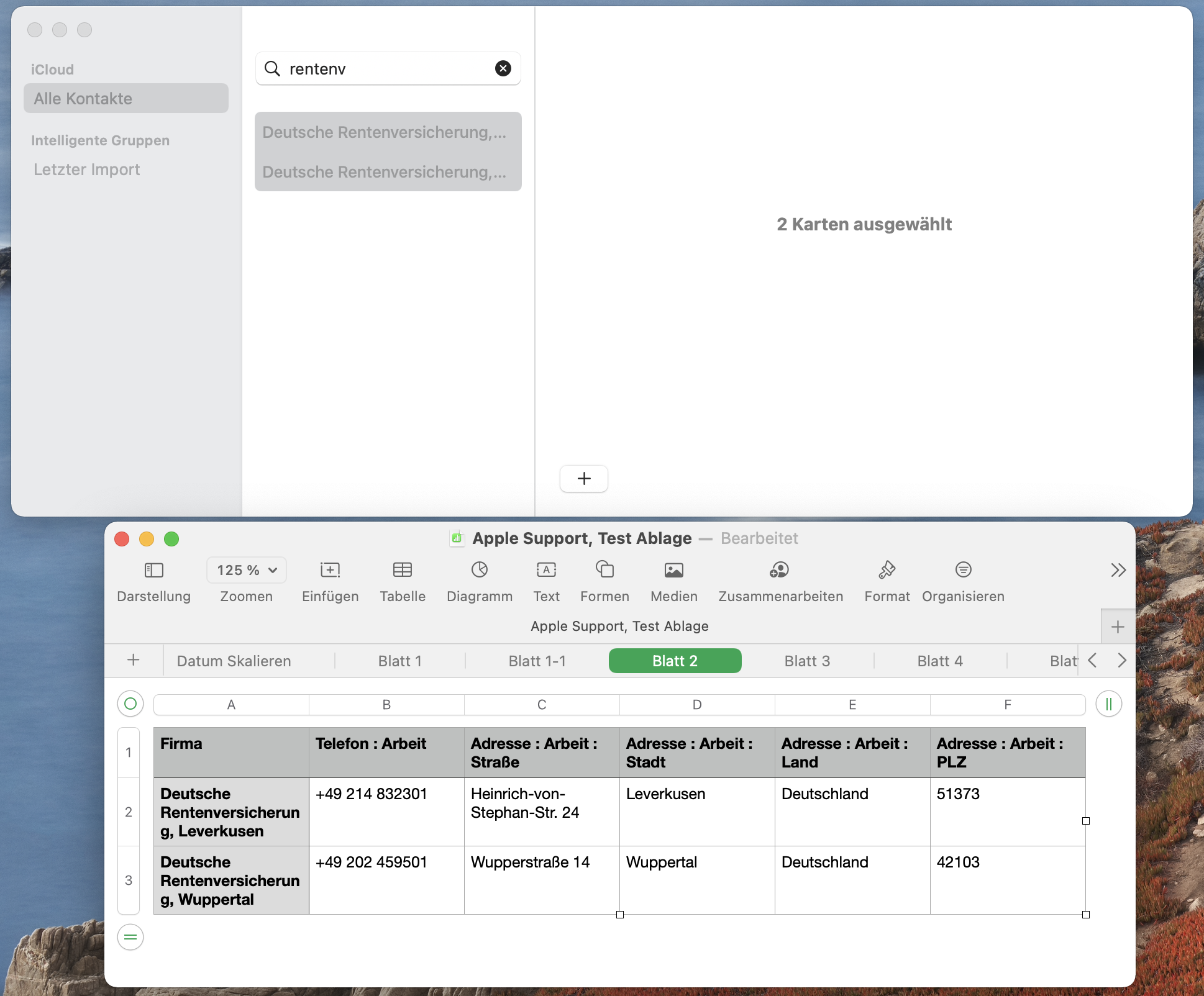Switch to the Blatt 3 tab
The width and height of the screenshot is (1204, 996).
point(807,661)
